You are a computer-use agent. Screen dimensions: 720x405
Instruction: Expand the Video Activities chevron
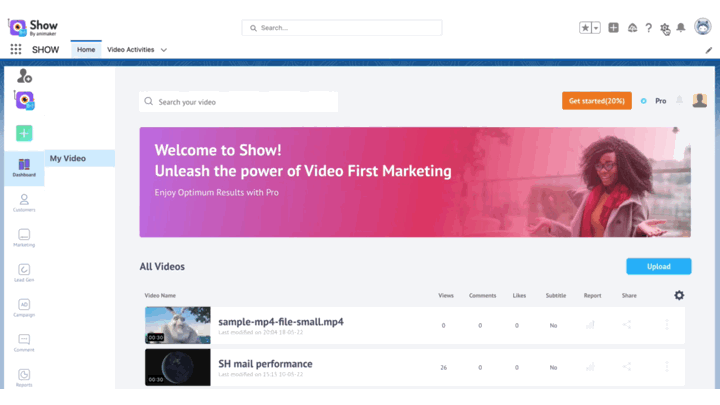[x=164, y=50]
